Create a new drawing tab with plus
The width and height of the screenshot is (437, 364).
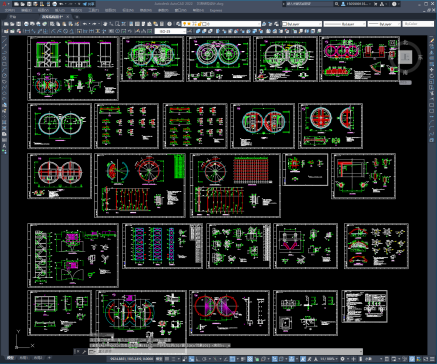pyautogui.click(x=77, y=17)
